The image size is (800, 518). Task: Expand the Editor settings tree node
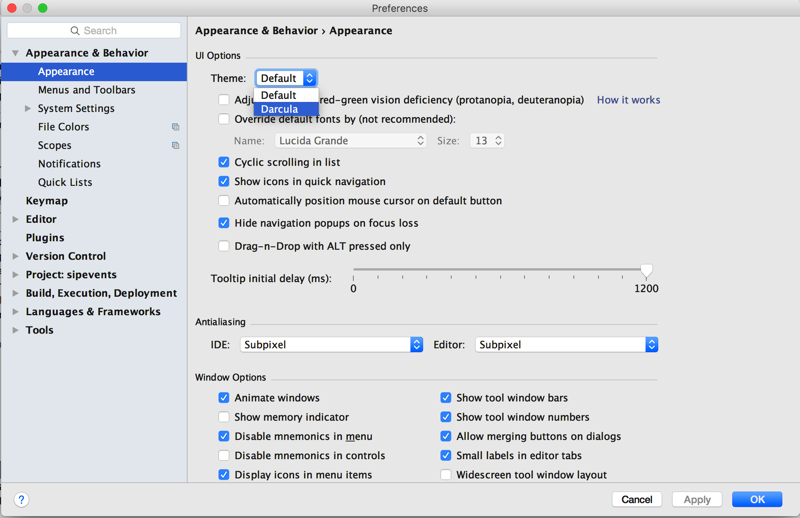point(16,219)
